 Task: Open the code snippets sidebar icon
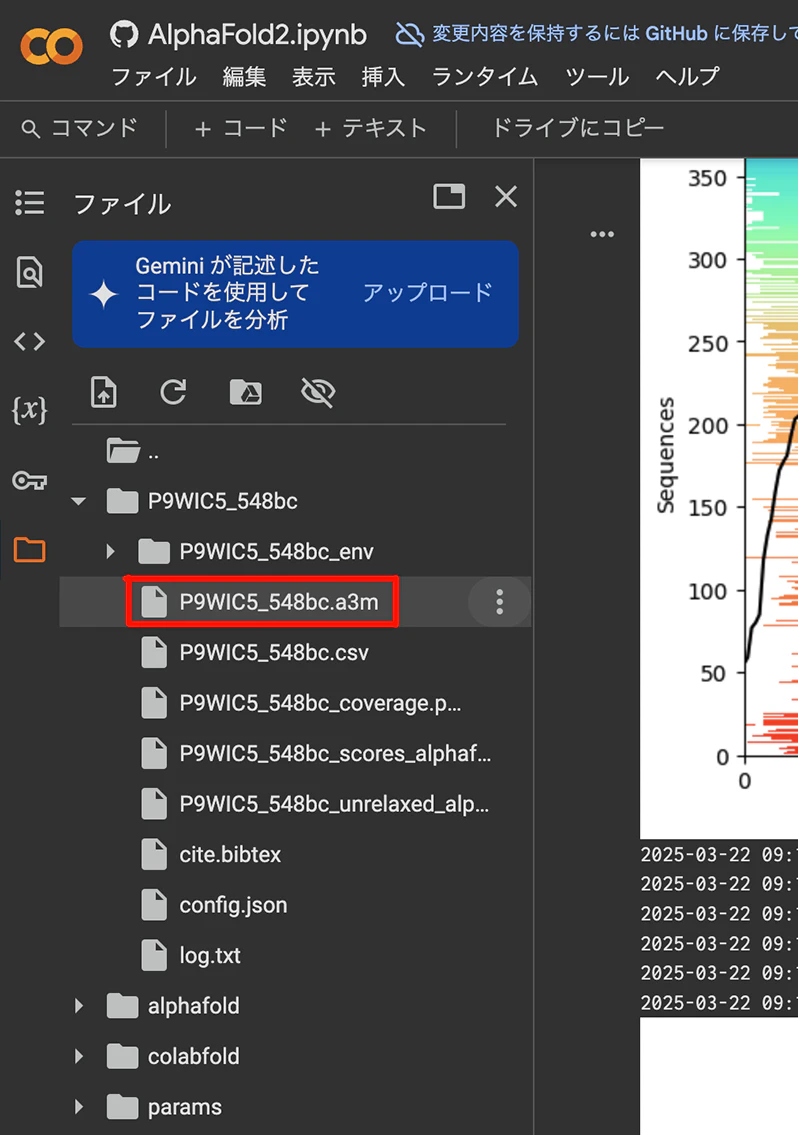(30, 341)
